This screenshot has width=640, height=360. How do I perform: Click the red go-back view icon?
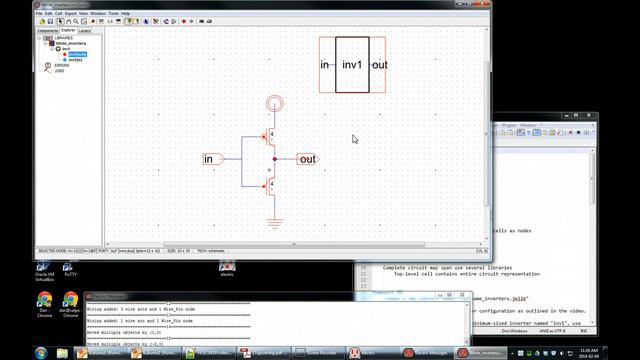[x=184, y=21]
